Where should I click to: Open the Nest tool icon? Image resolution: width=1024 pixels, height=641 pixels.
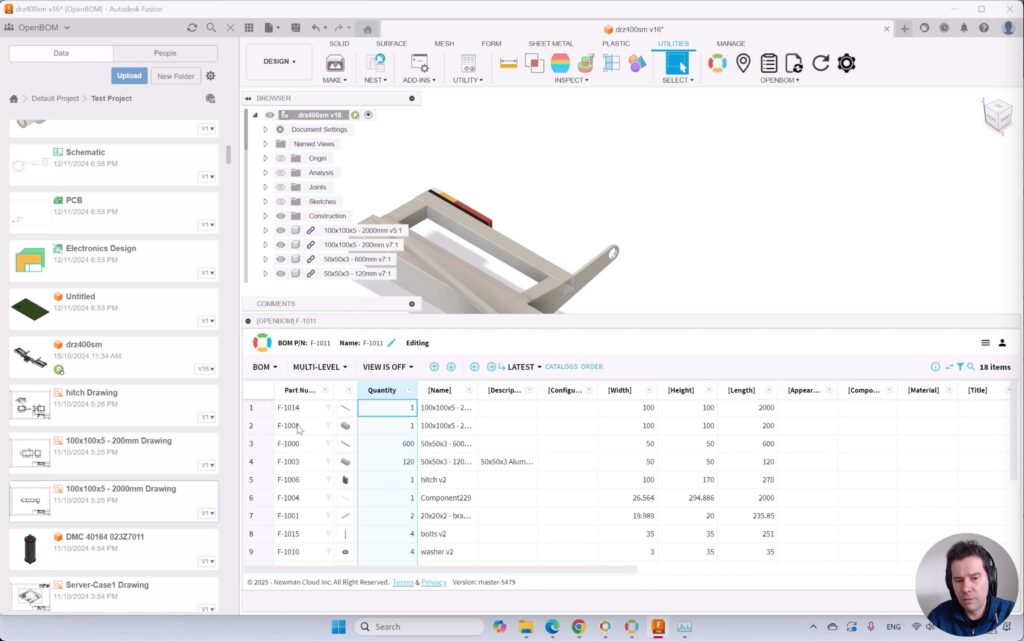point(376,63)
